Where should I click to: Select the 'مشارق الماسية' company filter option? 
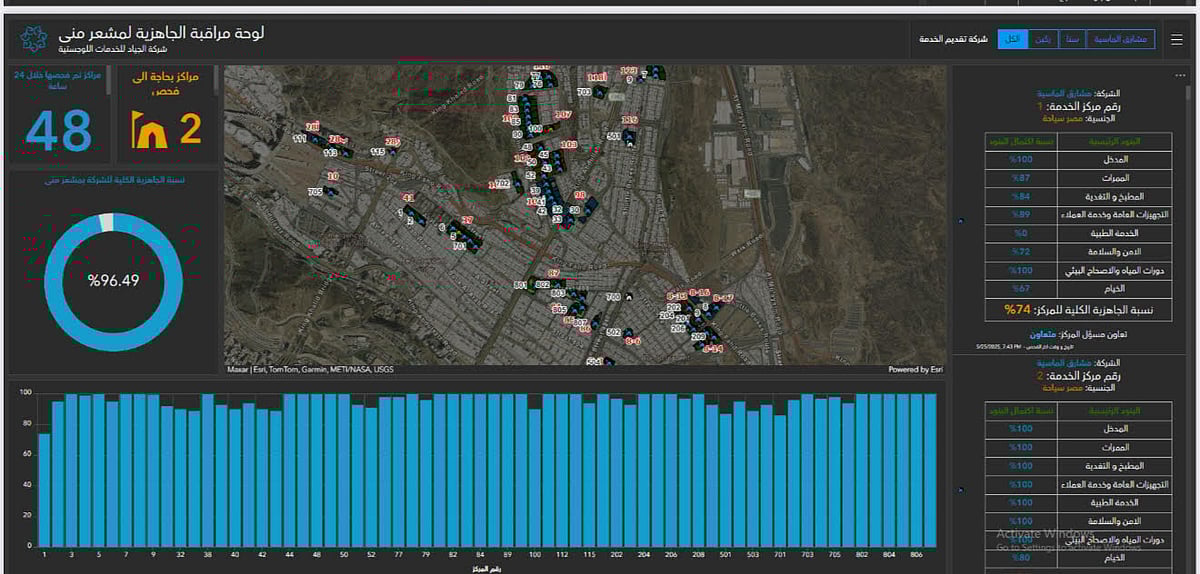[1120, 39]
